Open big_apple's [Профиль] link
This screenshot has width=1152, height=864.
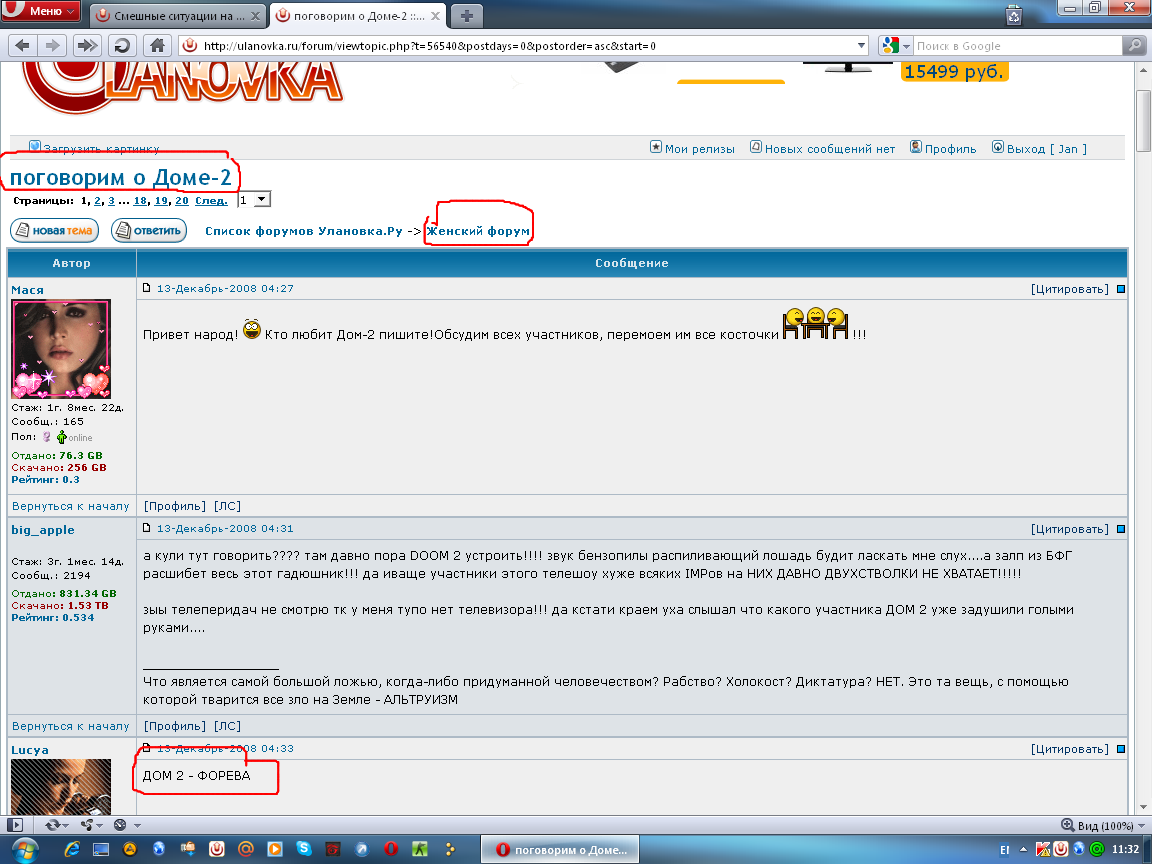point(175,726)
